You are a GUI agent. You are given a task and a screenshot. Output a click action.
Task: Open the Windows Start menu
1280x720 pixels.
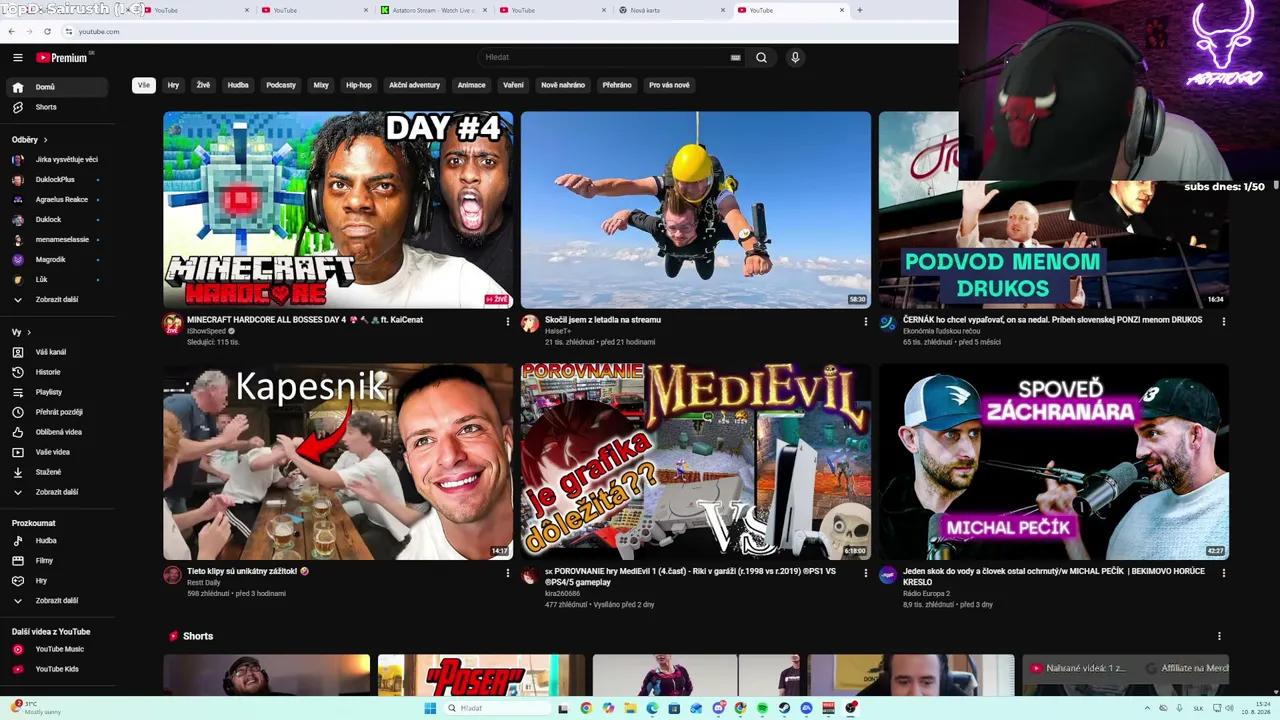point(430,708)
